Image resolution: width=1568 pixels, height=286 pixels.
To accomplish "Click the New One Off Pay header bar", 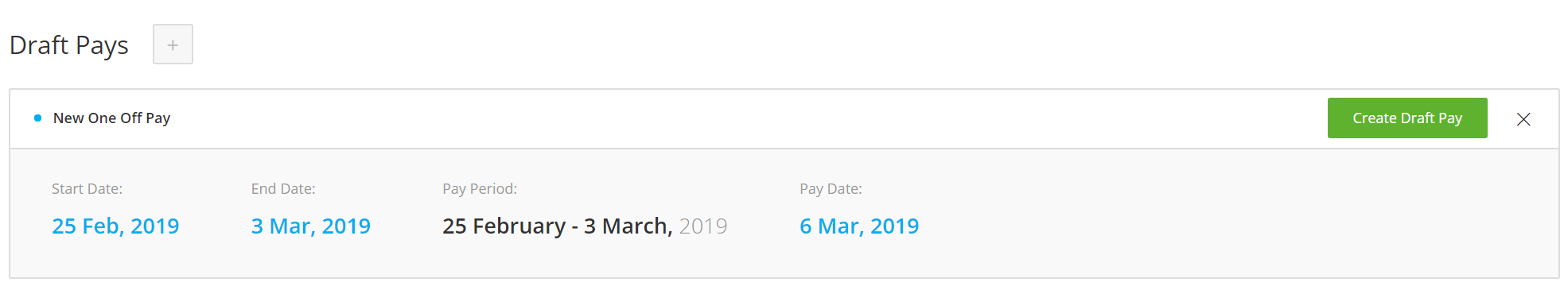I will point(784,118).
